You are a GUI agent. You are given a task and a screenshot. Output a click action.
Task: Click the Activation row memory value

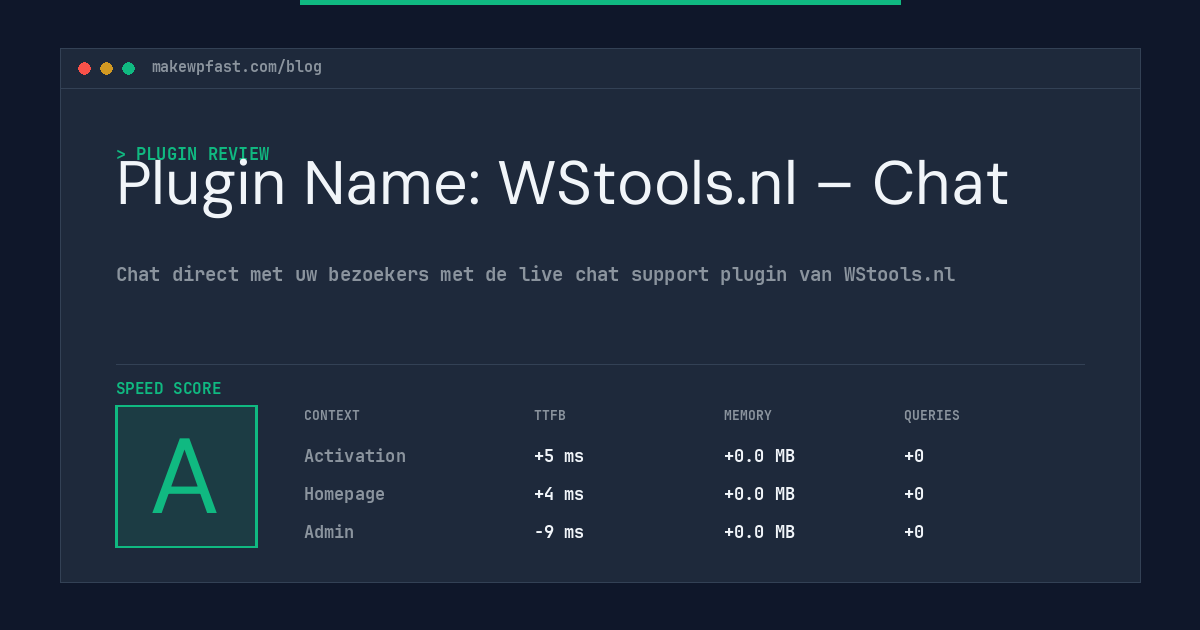pos(759,456)
